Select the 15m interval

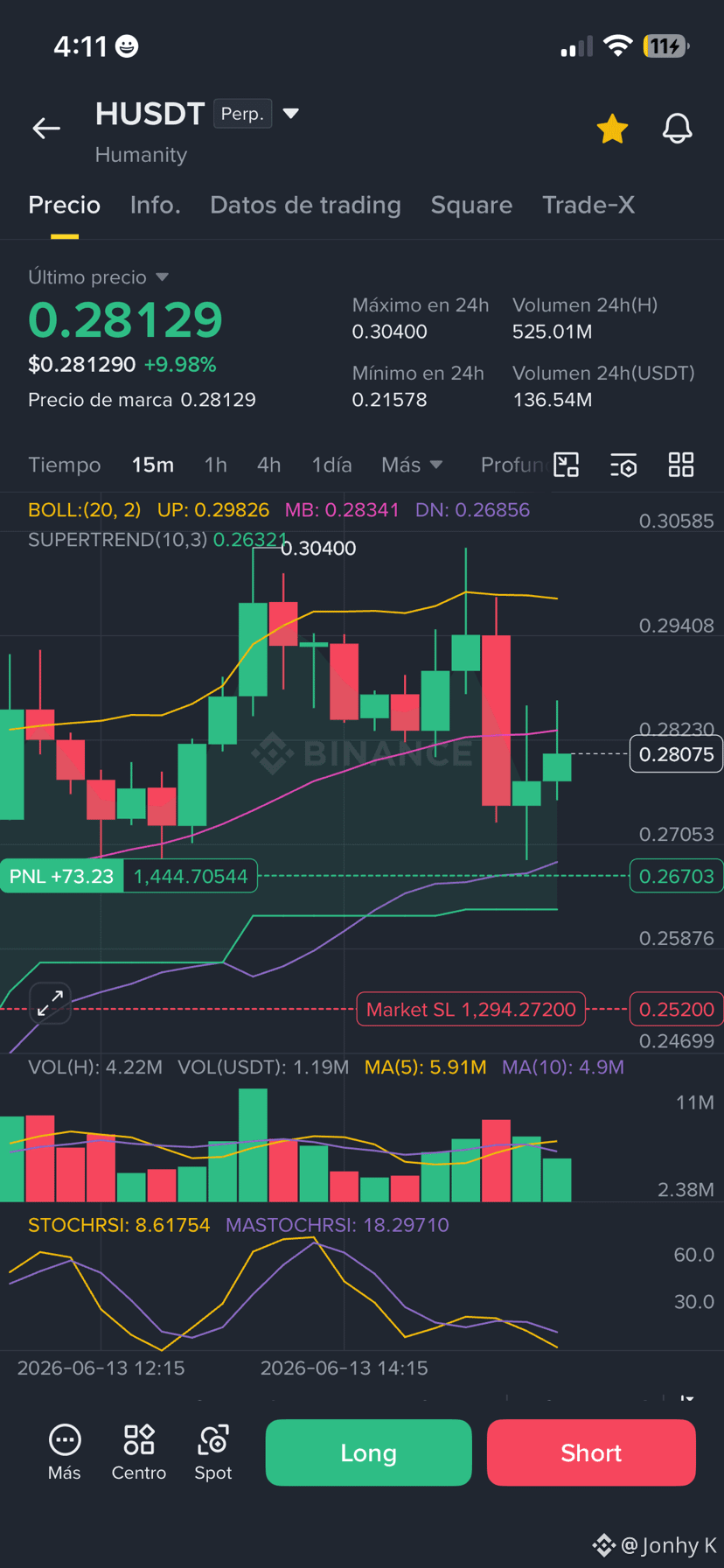click(x=153, y=465)
